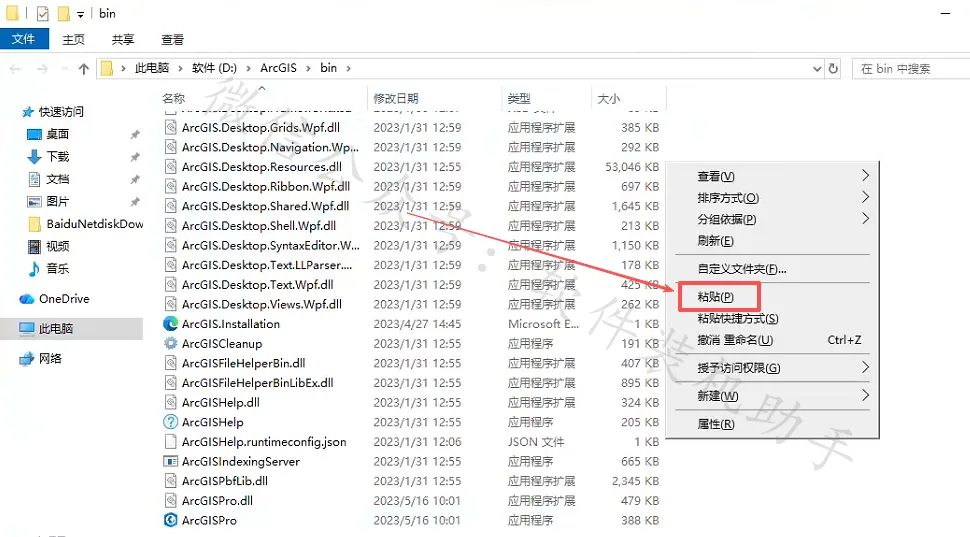The height and width of the screenshot is (537, 970).
Task: Click the ArcGISPro.dll file icon
Action: click(170, 500)
